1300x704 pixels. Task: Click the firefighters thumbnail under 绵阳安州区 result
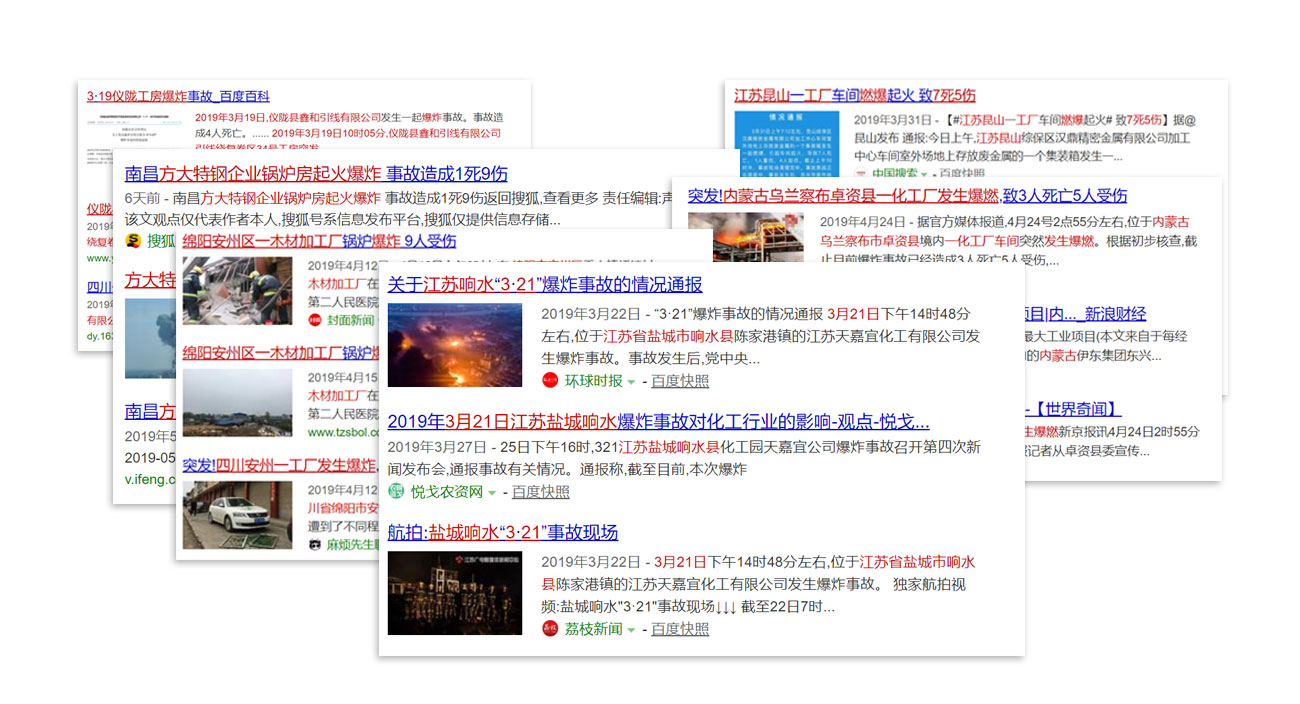coord(237,291)
